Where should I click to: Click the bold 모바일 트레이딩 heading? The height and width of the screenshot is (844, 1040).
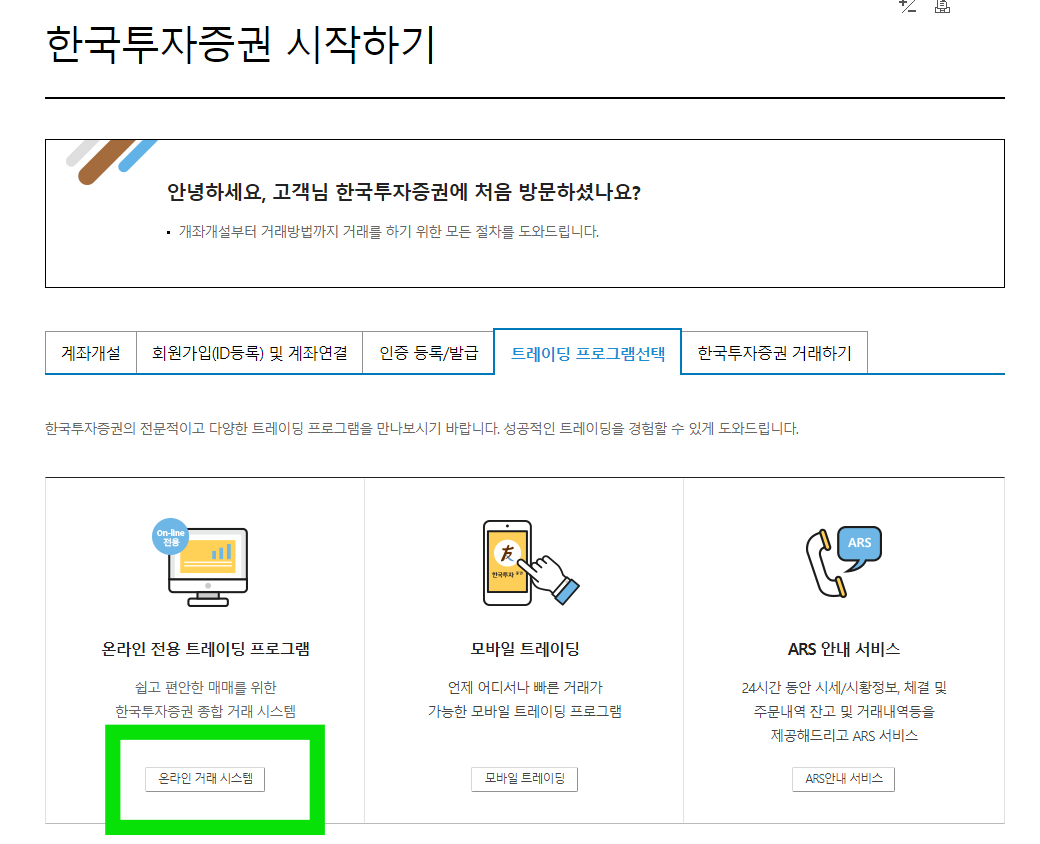tap(525, 649)
